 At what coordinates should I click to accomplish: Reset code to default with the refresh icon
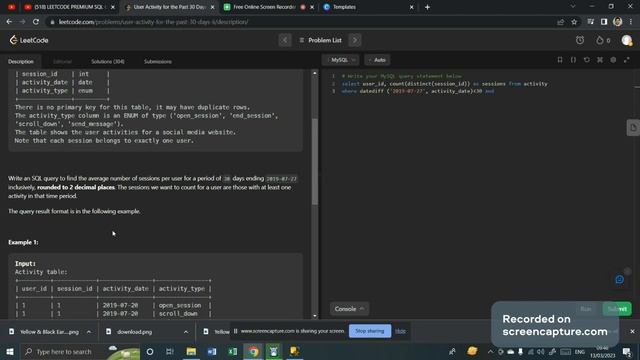587,60
